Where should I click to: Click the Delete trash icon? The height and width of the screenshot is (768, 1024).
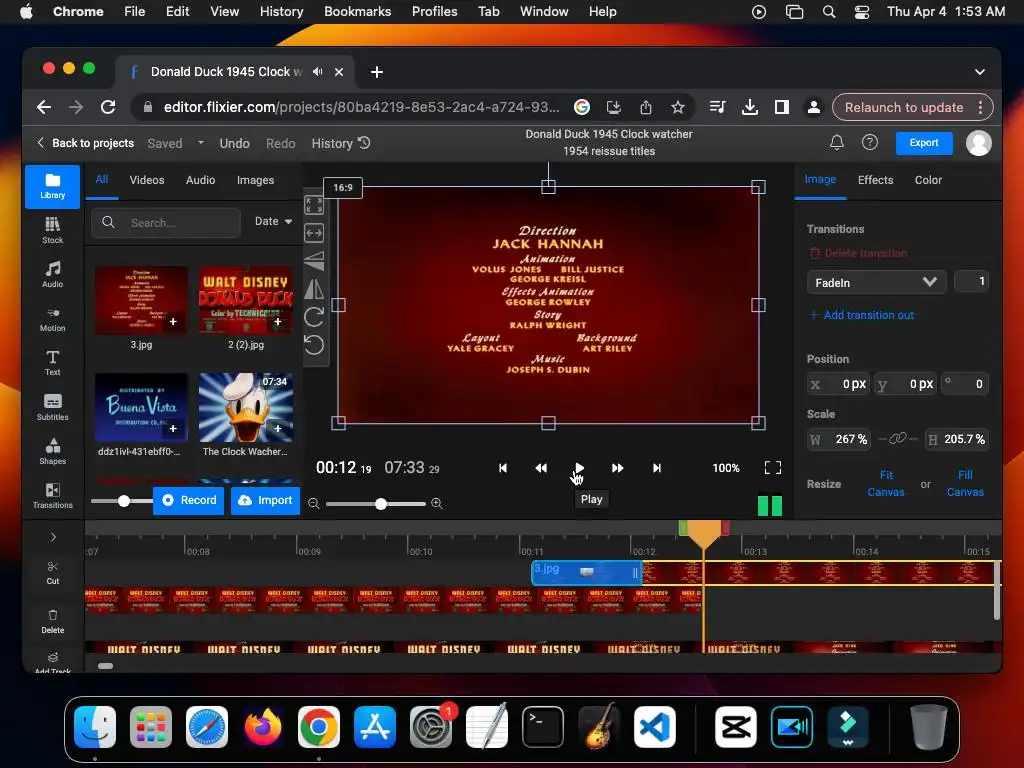(x=52, y=622)
